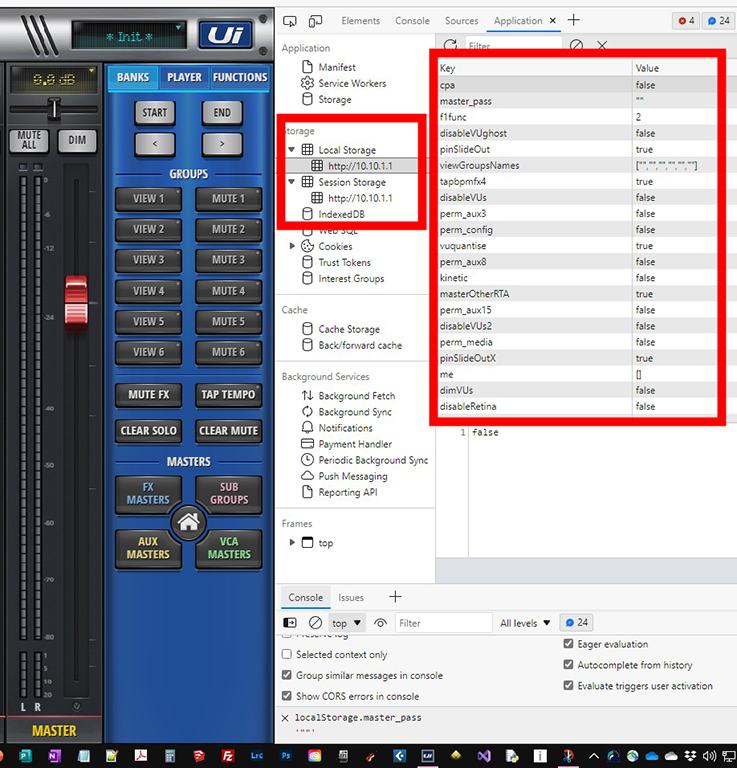Image resolution: width=737 pixels, height=768 pixels.
Task: Select the FUNCTIONS tab
Action: 240,77
